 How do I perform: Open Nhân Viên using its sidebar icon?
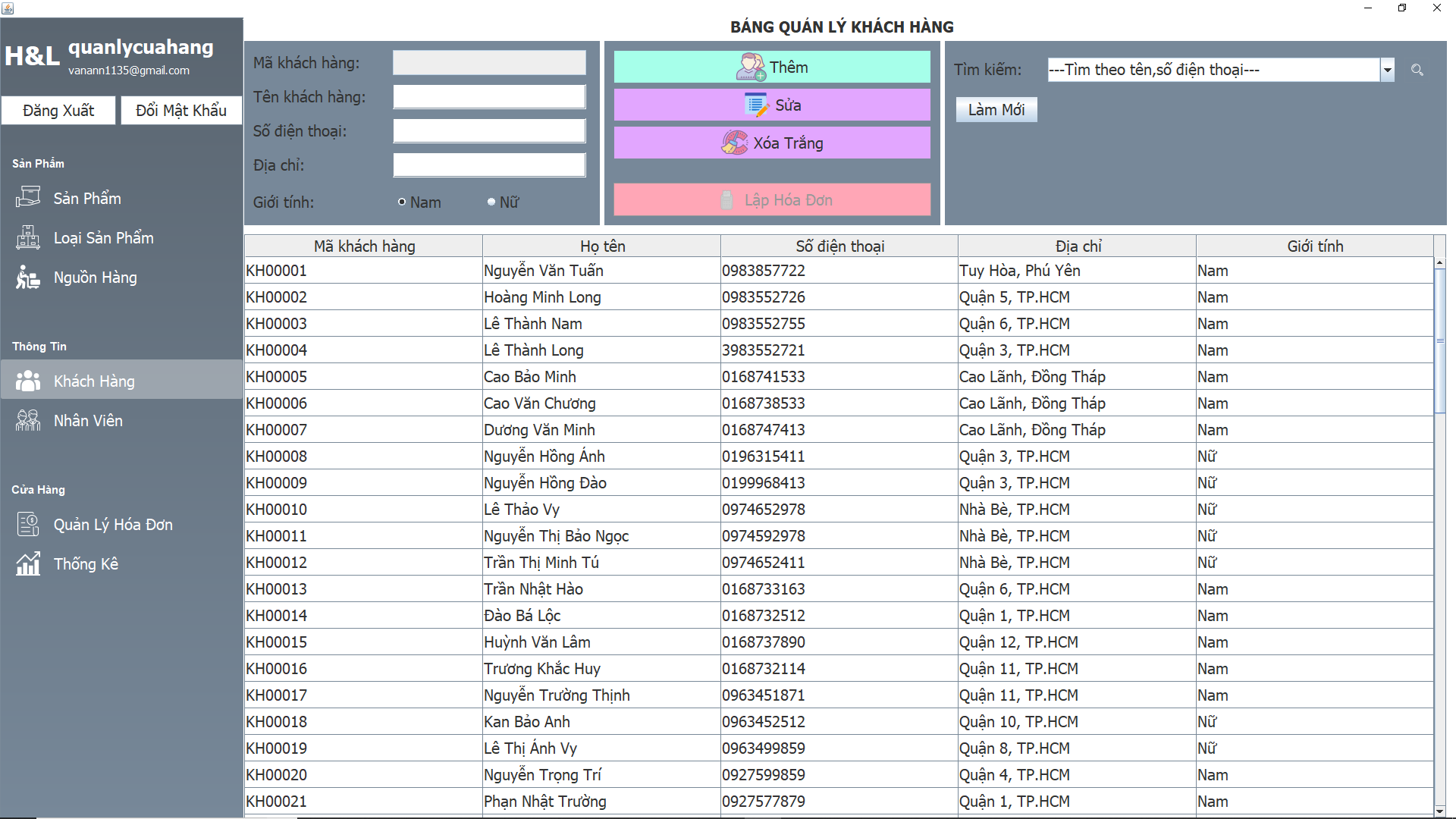28,420
